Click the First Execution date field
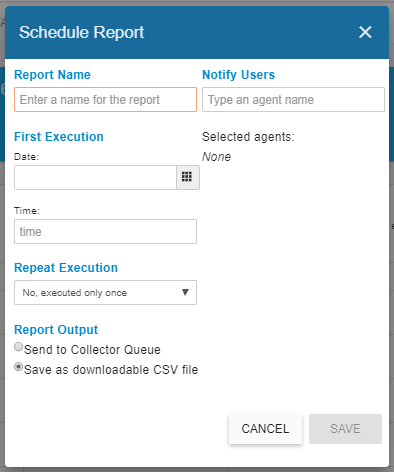Viewport: 394px width, 472px height. (x=95, y=177)
